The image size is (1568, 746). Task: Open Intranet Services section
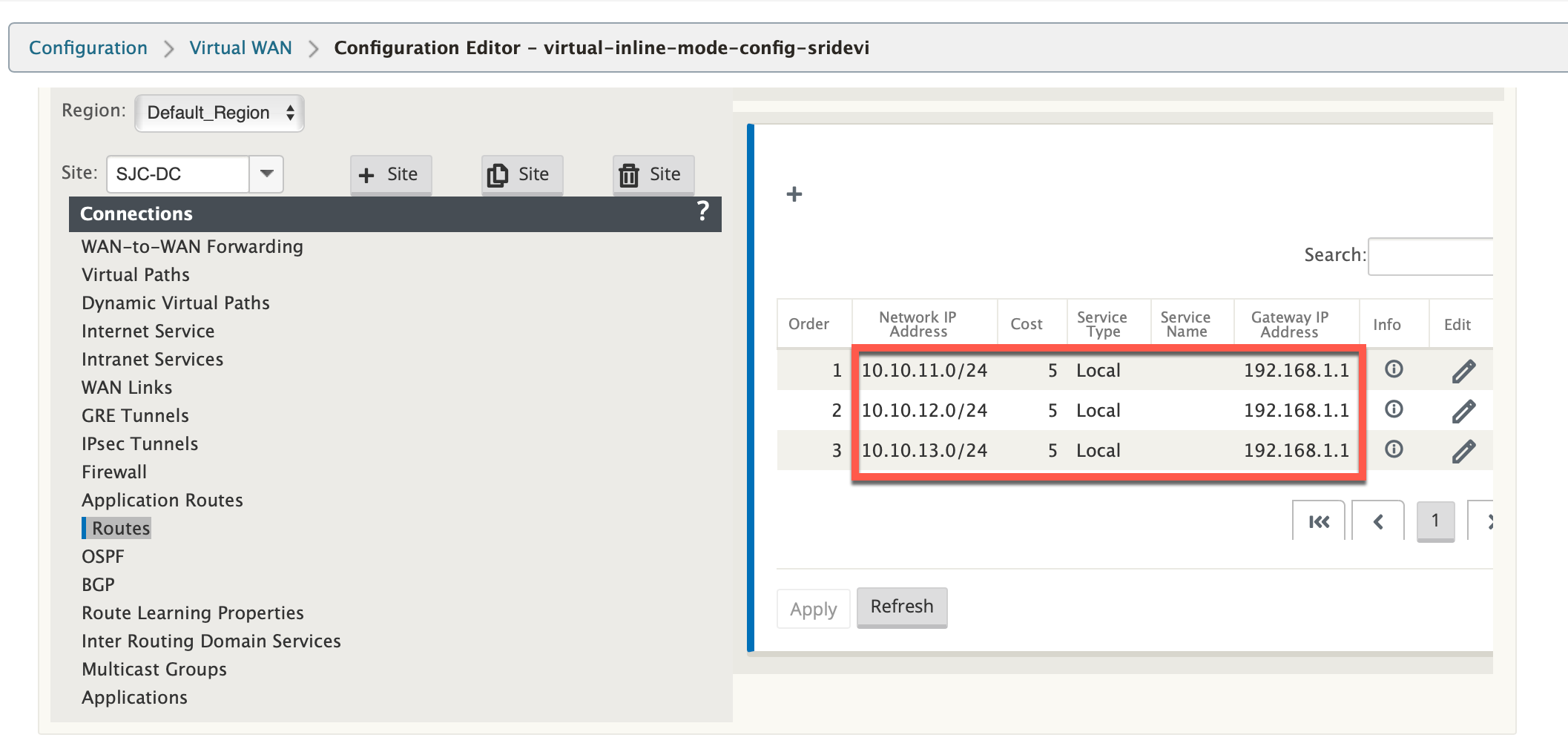pyautogui.click(x=153, y=359)
